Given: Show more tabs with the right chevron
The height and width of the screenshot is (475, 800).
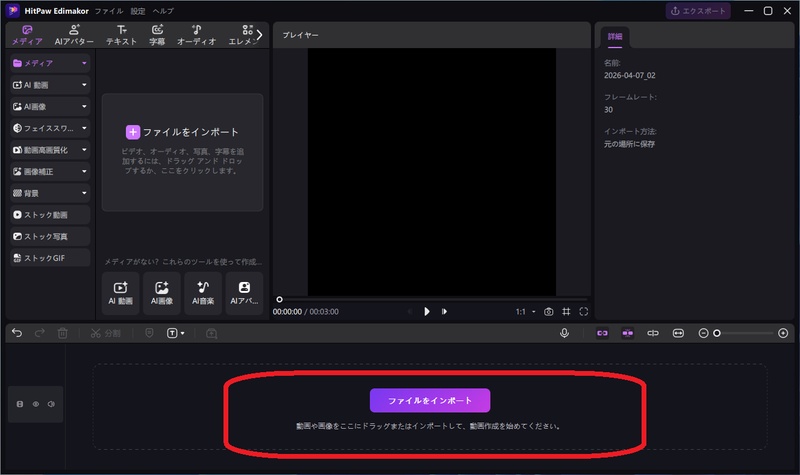Looking at the screenshot, I should [x=259, y=35].
